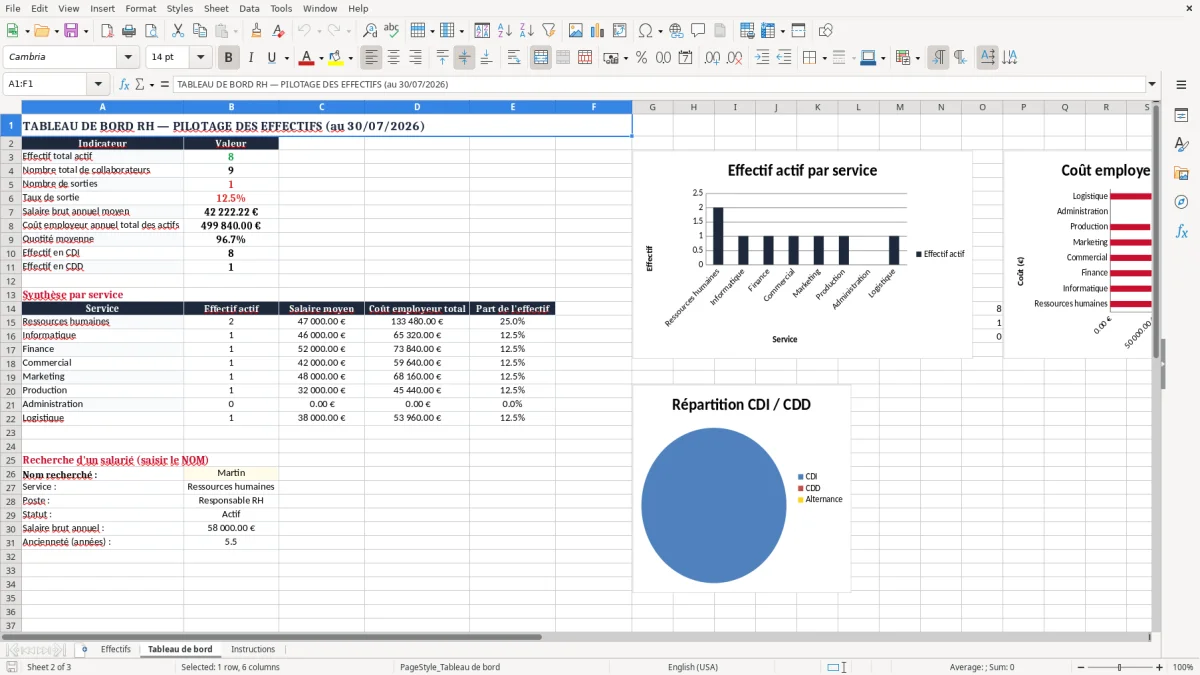Open Find & Replace

pyautogui.click(x=370, y=31)
